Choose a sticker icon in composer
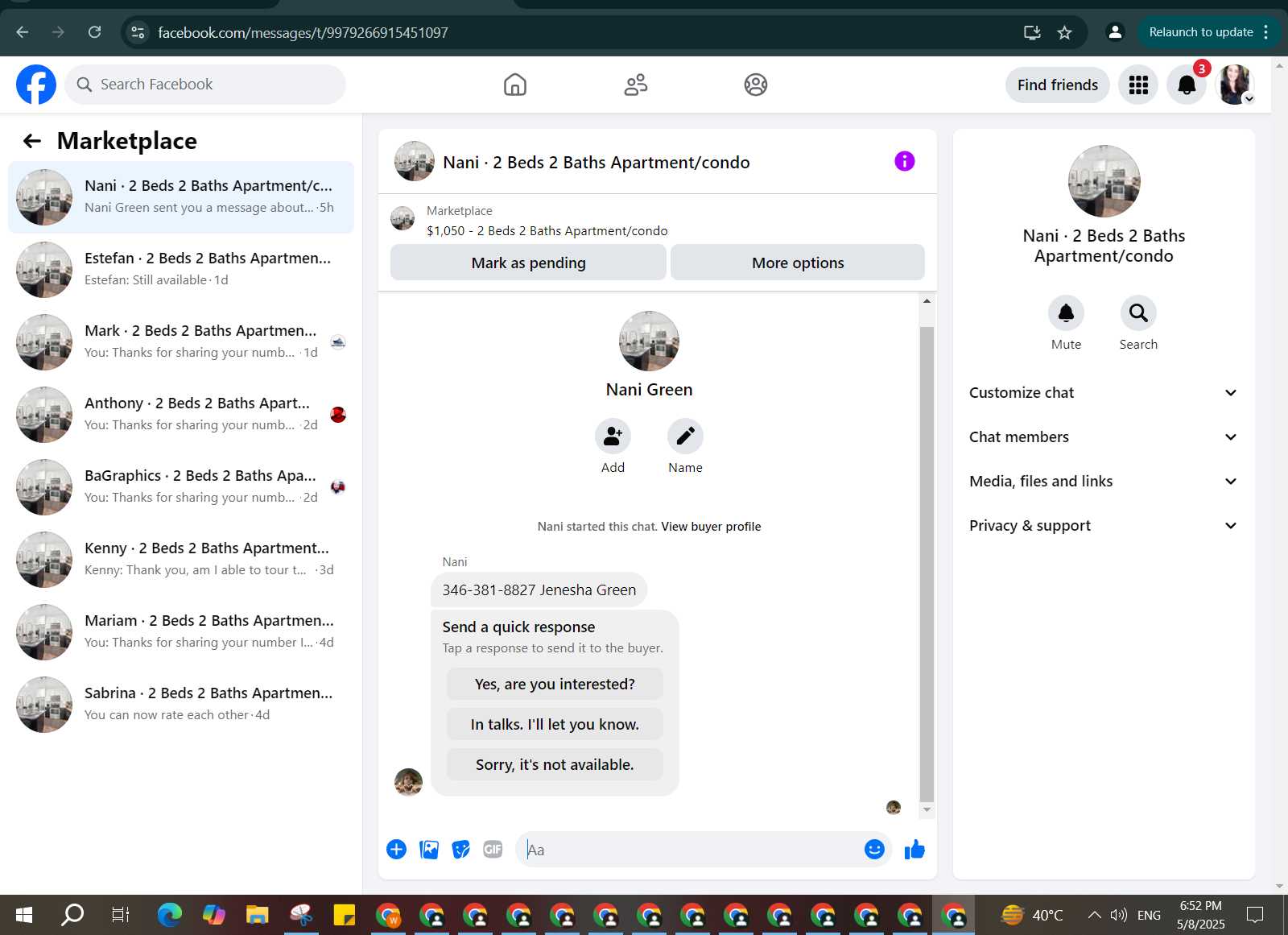The image size is (1288, 935). (460, 849)
